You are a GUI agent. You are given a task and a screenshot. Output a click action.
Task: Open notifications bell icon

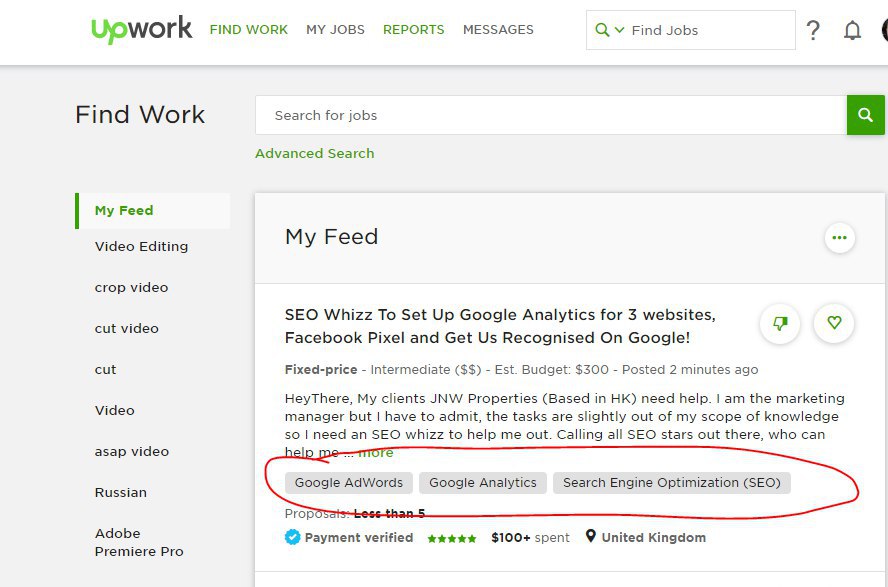click(x=852, y=30)
